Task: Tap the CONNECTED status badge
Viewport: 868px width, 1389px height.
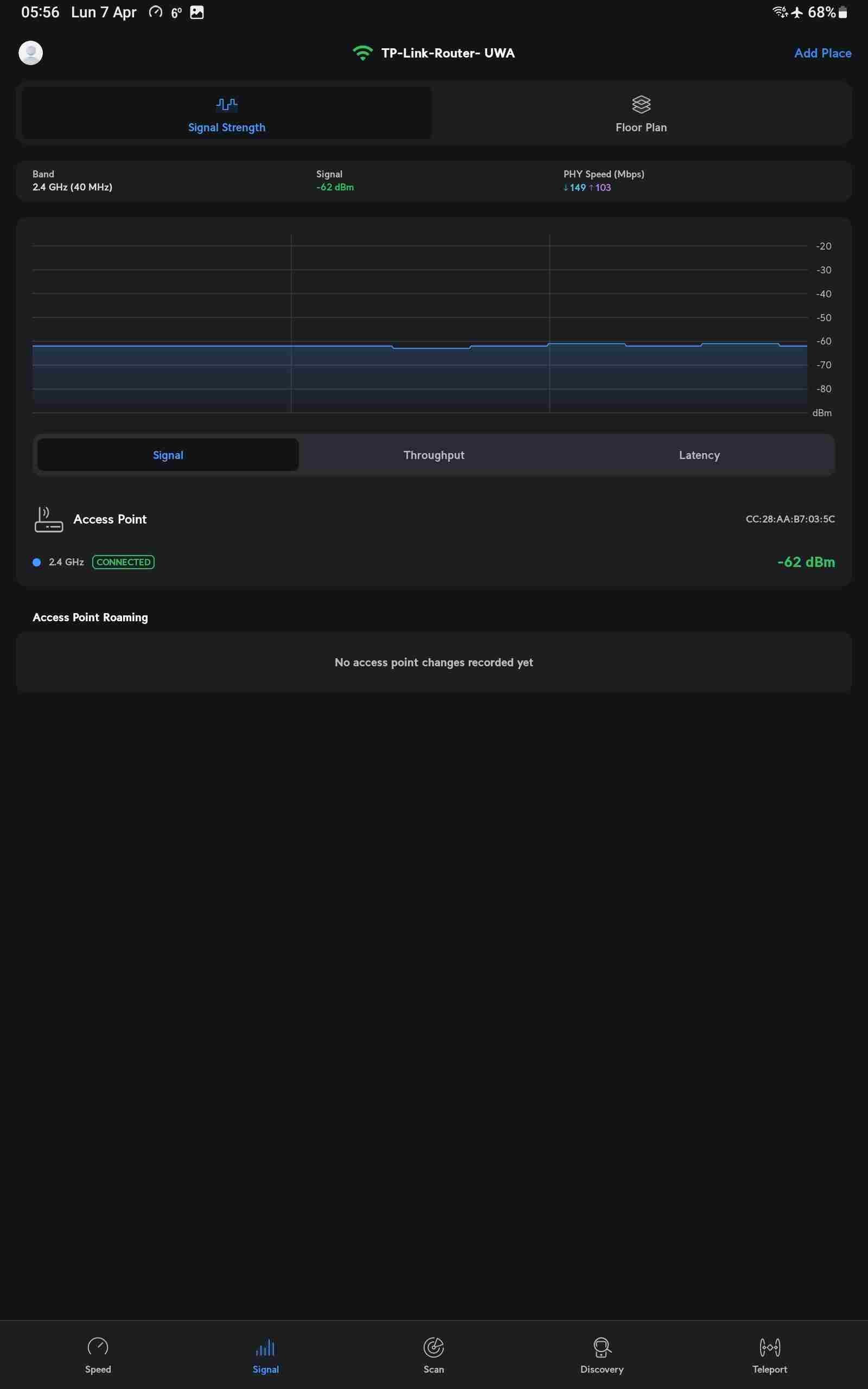Action: (124, 563)
